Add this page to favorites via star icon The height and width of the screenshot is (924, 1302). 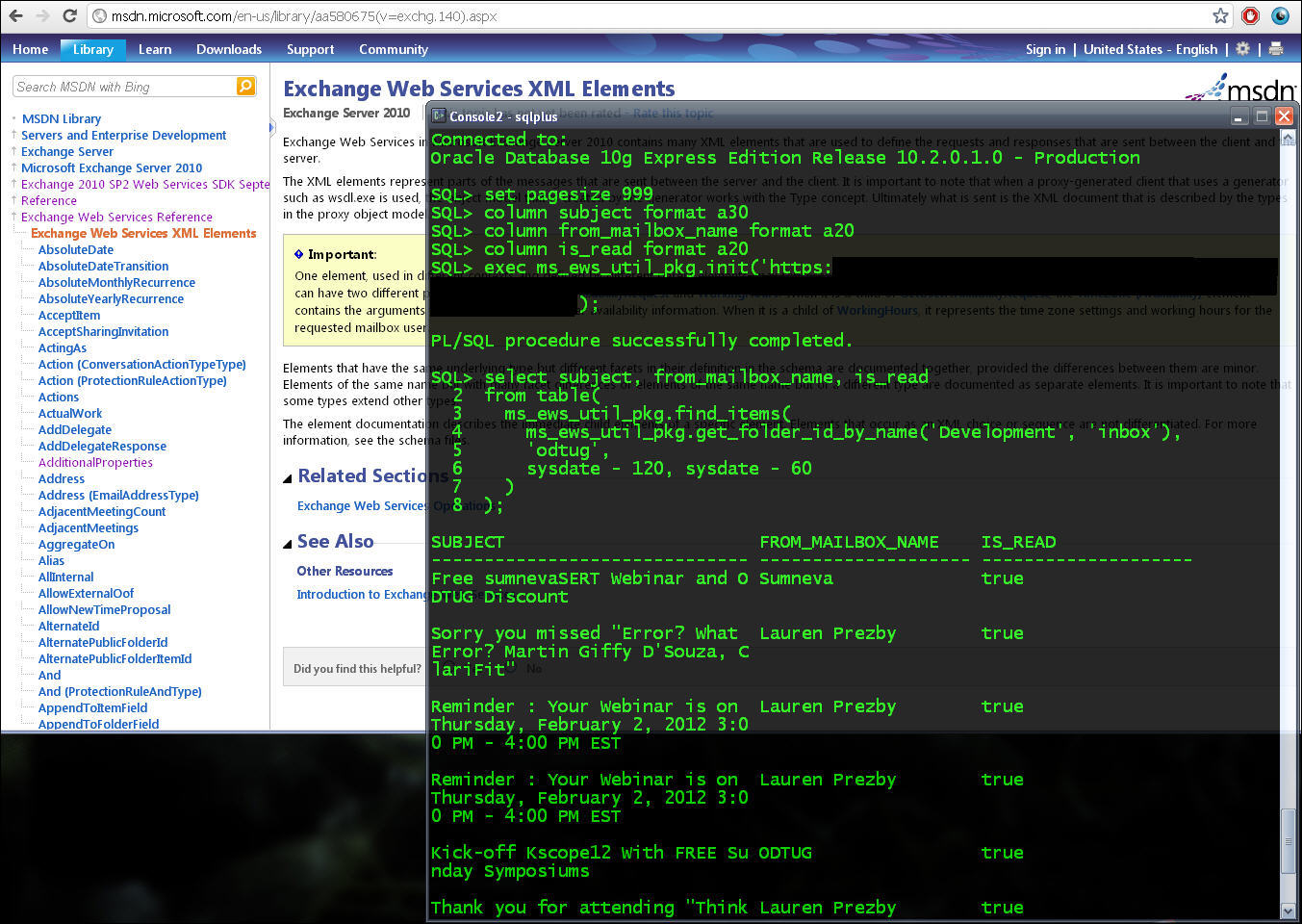[1219, 15]
